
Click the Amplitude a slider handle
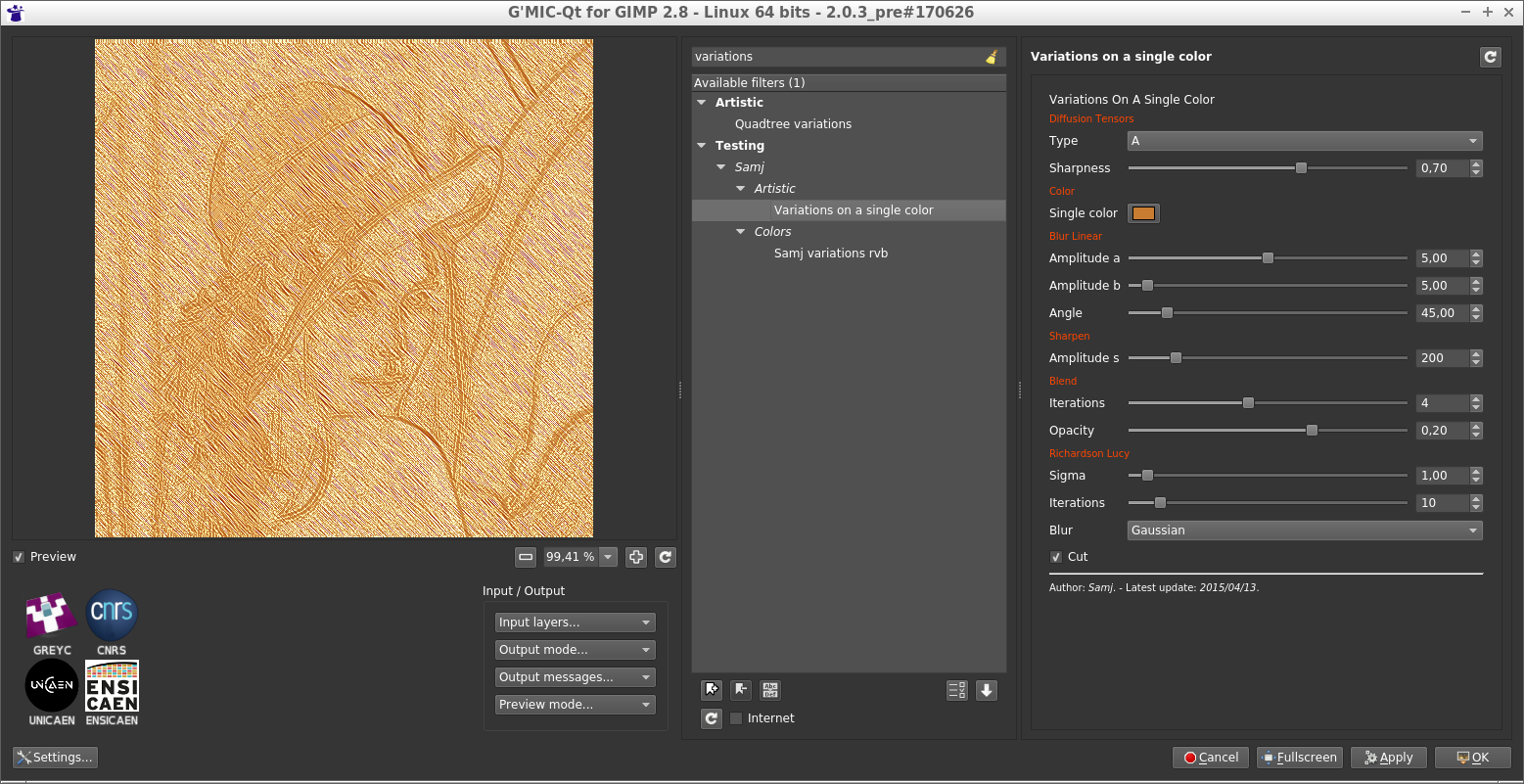click(x=1268, y=258)
